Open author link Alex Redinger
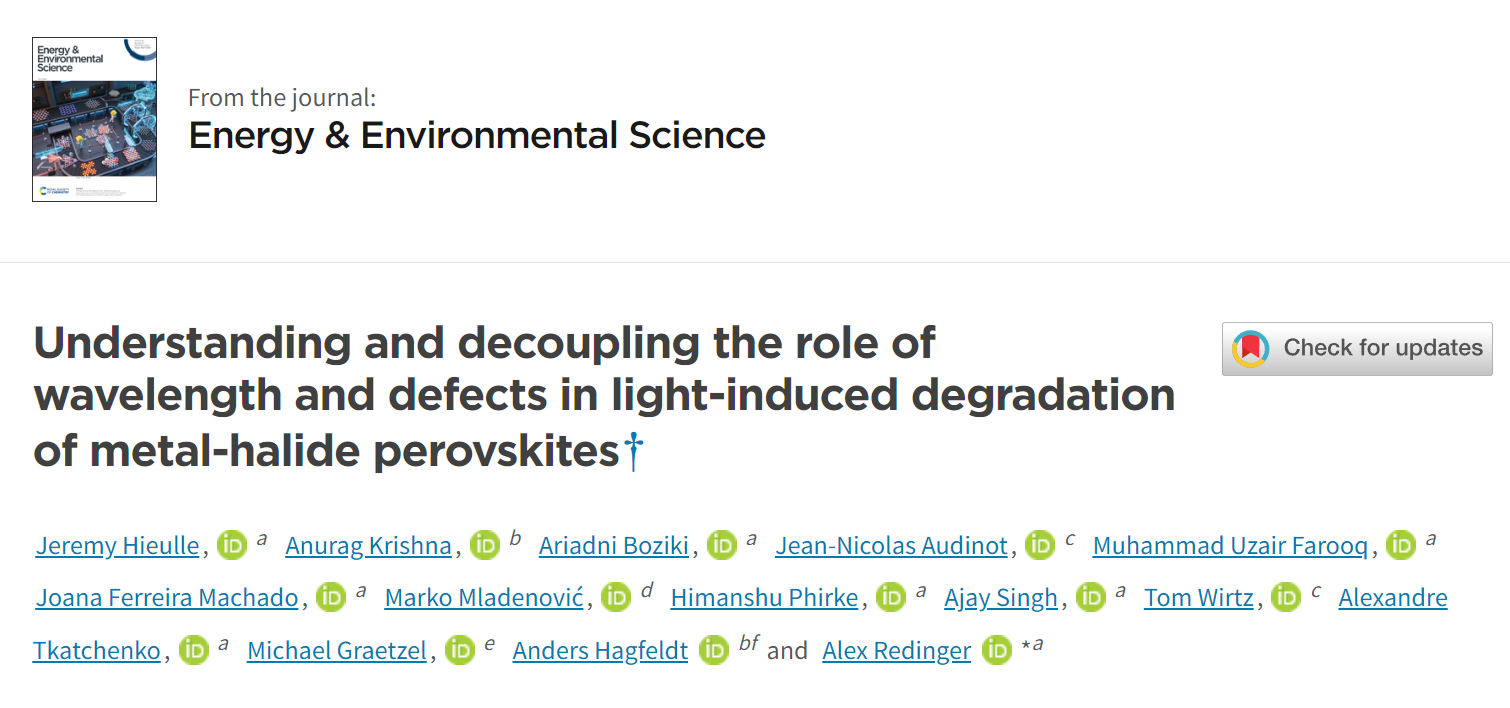This screenshot has width=1510, height=708. (897, 651)
